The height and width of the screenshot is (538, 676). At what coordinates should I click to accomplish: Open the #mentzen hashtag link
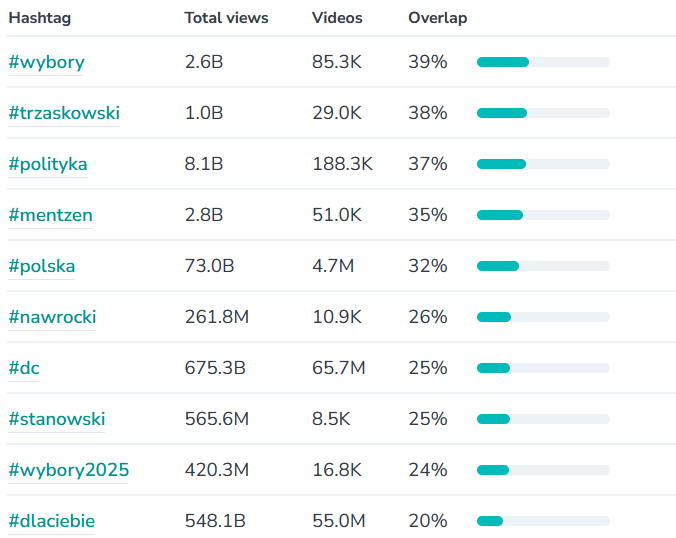(51, 215)
